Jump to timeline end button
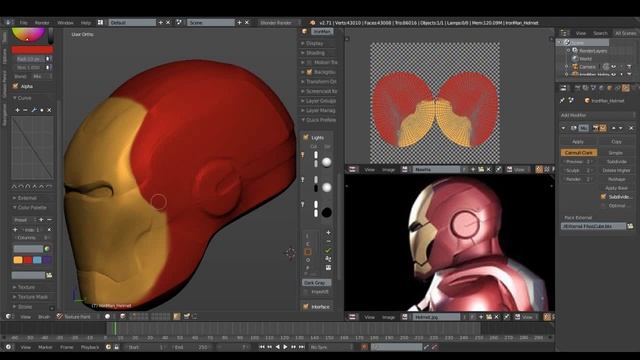 coord(302,347)
